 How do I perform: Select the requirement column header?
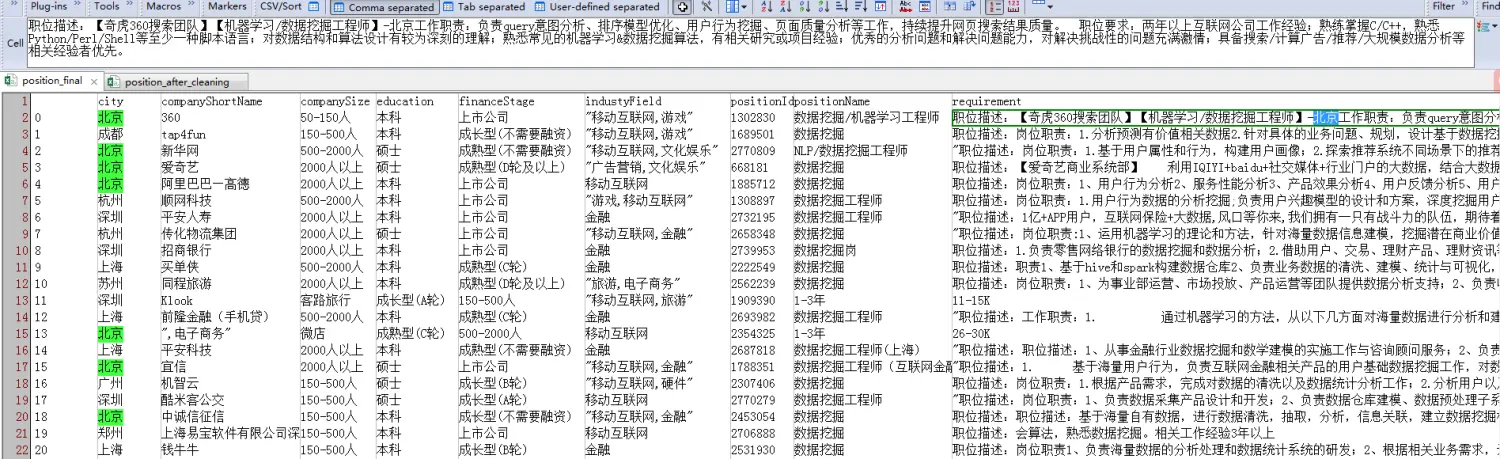coord(986,102)
